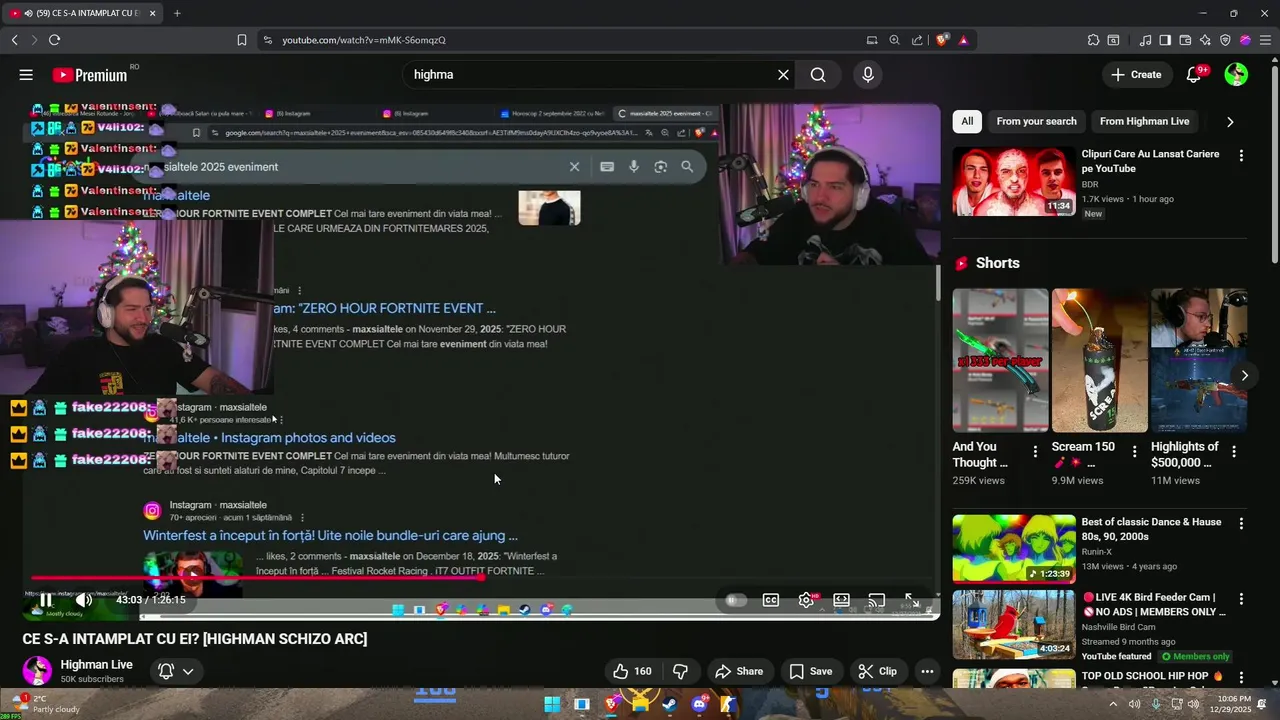
Task: Mute the video player volume
Action: click(x=84, y=600)
